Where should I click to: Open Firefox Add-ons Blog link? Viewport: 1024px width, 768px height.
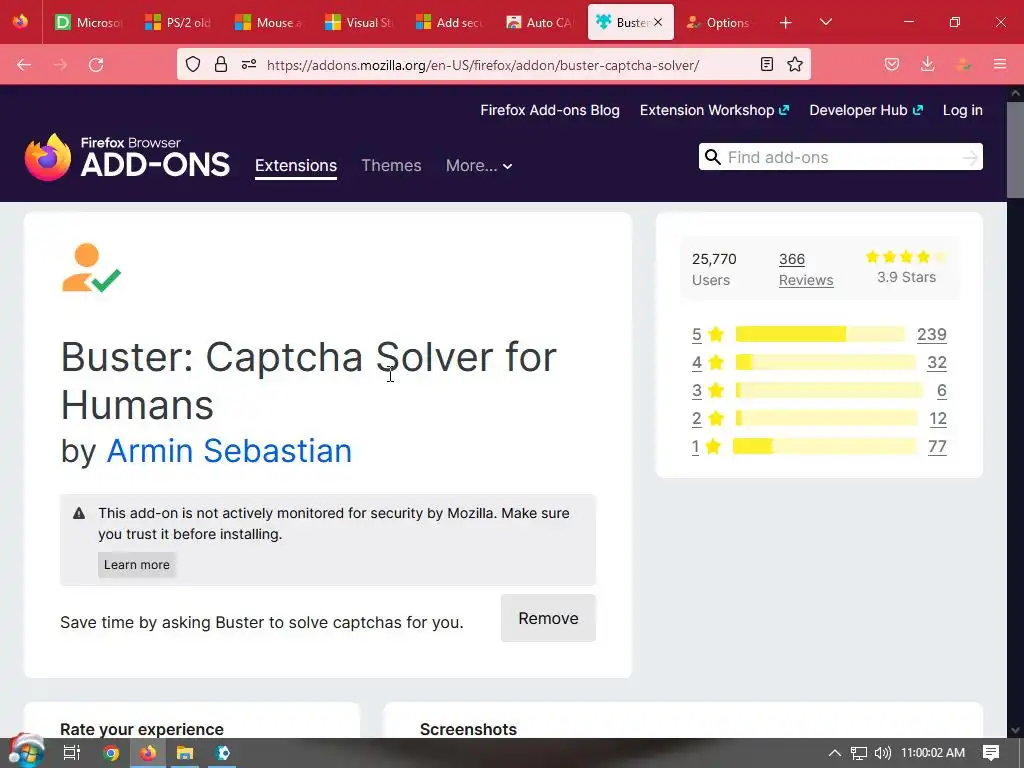pos(550,110)
